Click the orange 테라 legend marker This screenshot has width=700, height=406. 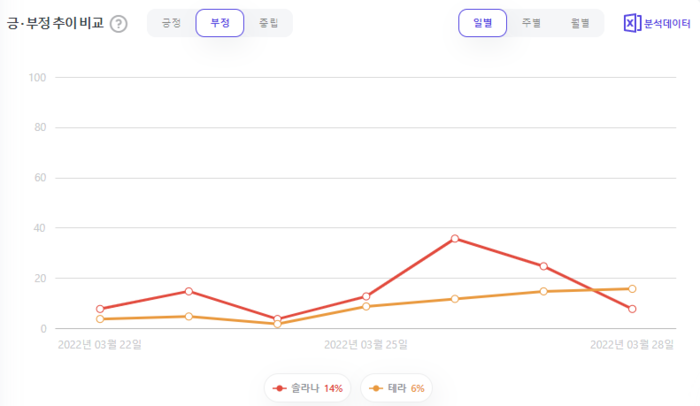[x=375, y=388]
